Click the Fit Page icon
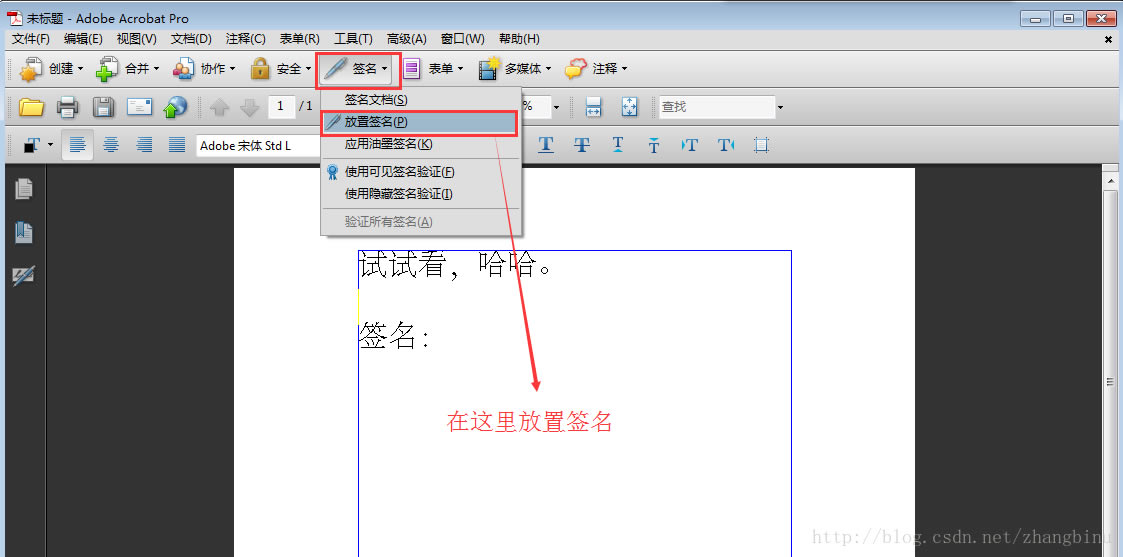The height and width of the screenshot is (557, 1123). [x=629, y=107]
